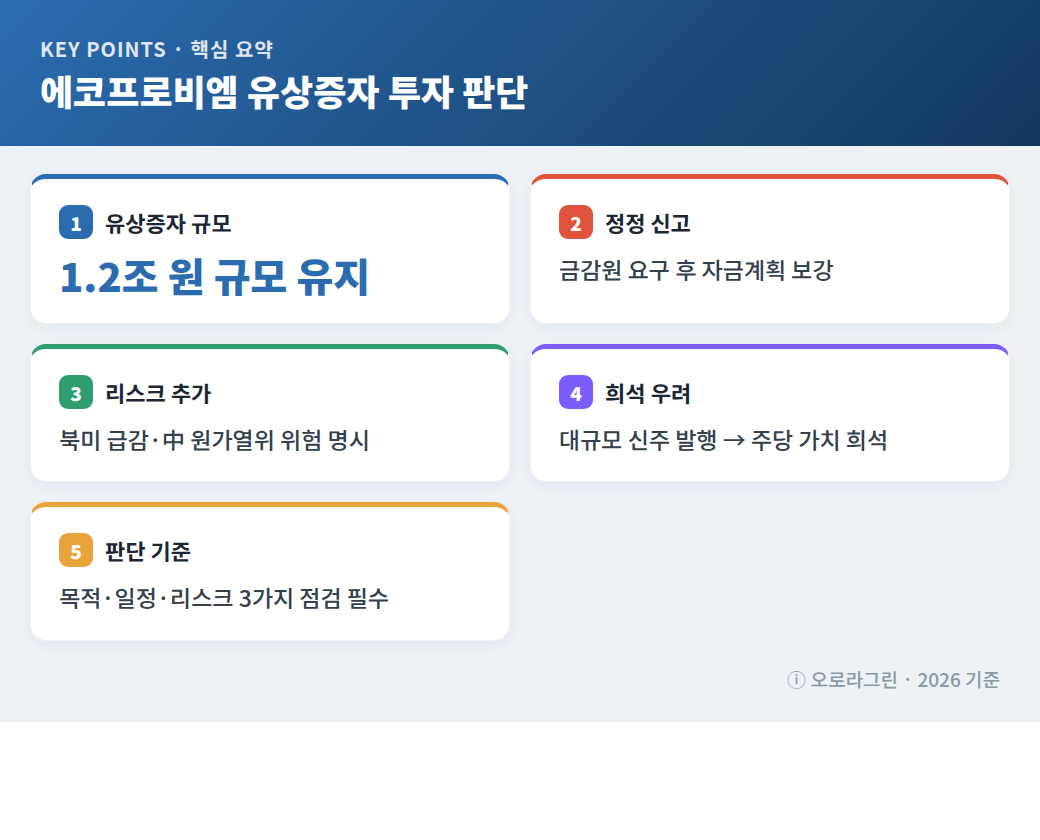This screenshot has width=1040, height=840.
Task: Click the 정정 신고 card heading
Action: pos(648,224)
